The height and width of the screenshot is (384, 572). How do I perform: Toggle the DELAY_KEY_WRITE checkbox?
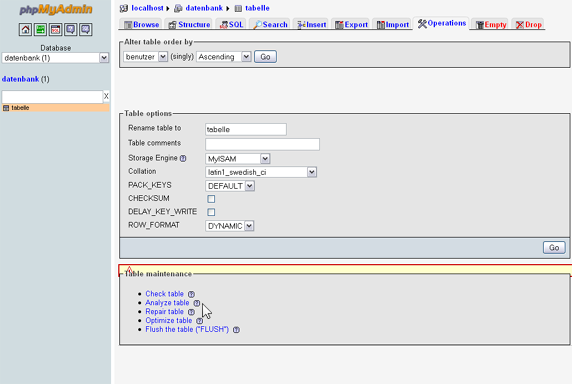211,212
